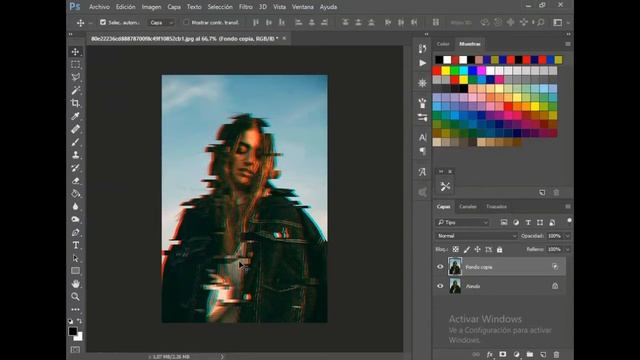Screen dimensions: 640x360
Task: Create new adjustment layer
Action: coord(516,354)
